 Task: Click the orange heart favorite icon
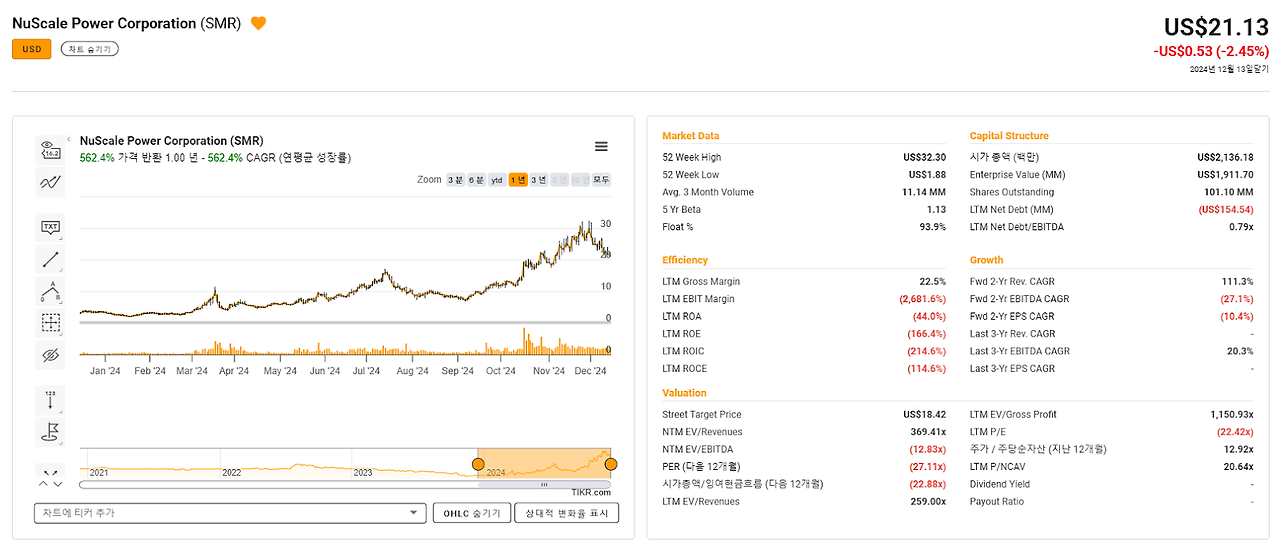pyautogui.click(x=258, y=23)
